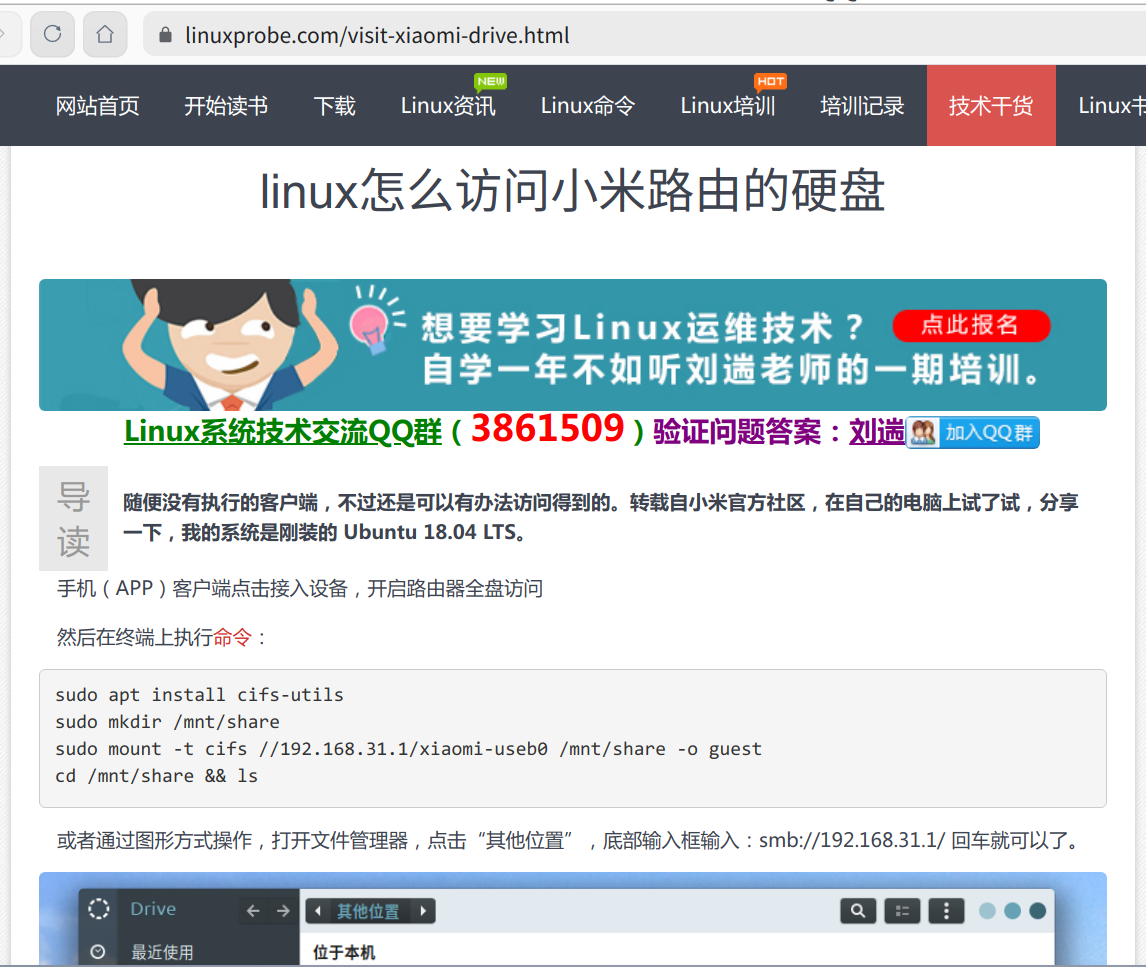
Task: Reload the page with the refresh icon
Action: click(x=53, y=34)
